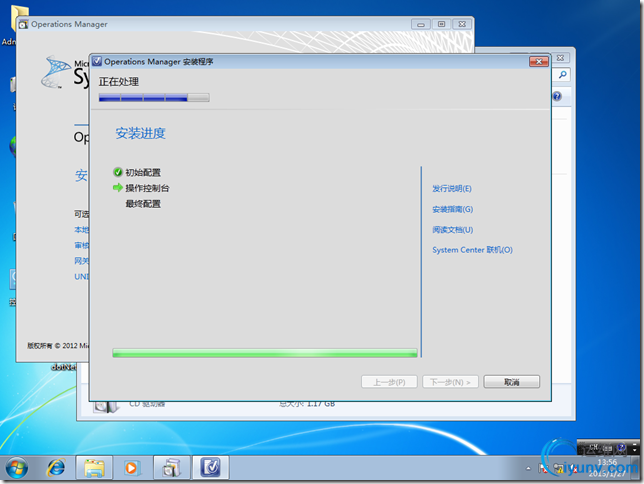
Task: Close the Operations Manager 安装程序 dialog
Action: (539, 62)
